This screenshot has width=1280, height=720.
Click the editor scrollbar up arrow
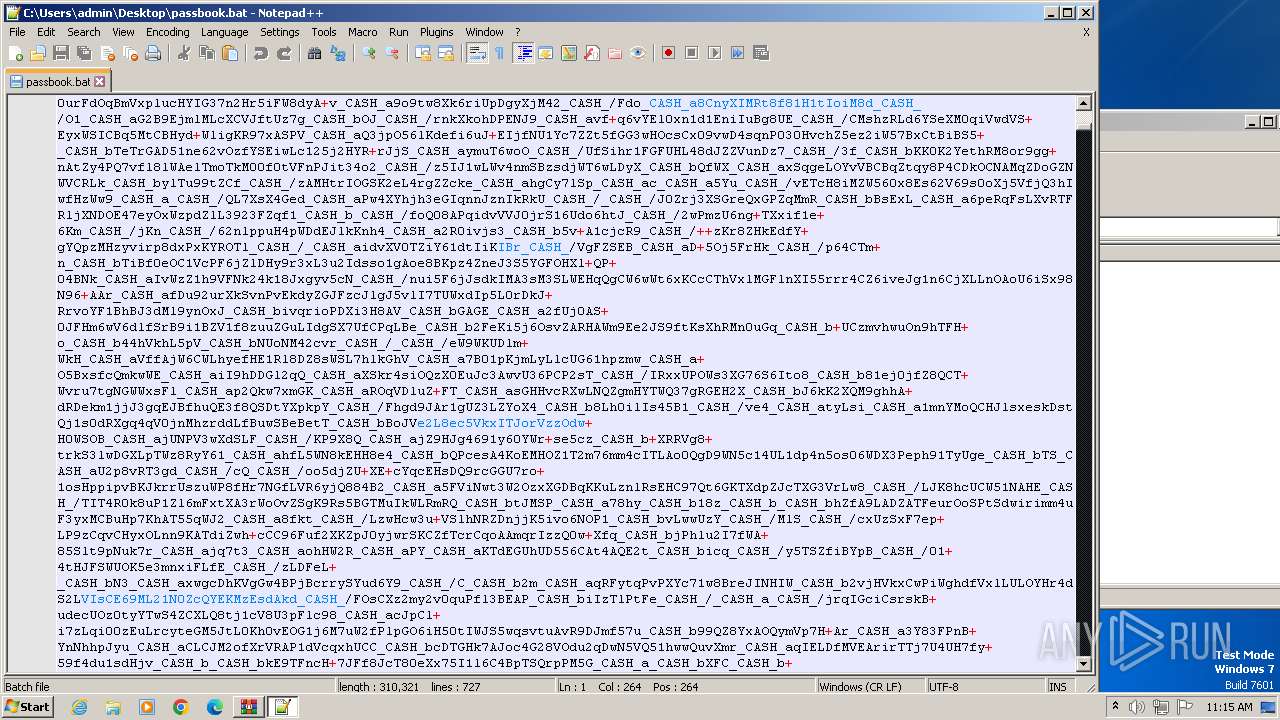coord(1084,103)
